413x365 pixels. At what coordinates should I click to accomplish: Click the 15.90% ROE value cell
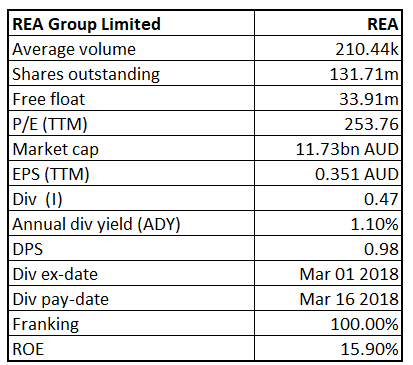coord(328,348)
